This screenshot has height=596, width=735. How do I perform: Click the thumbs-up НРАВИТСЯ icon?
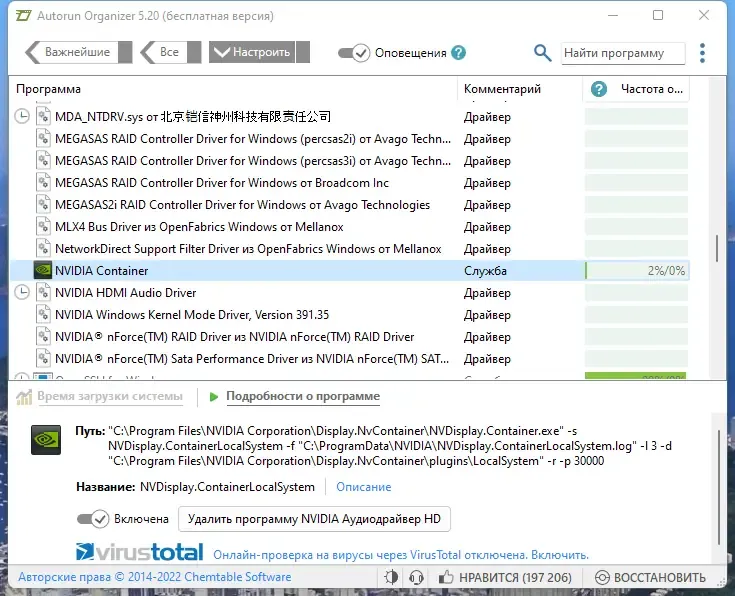click(446, 577)
